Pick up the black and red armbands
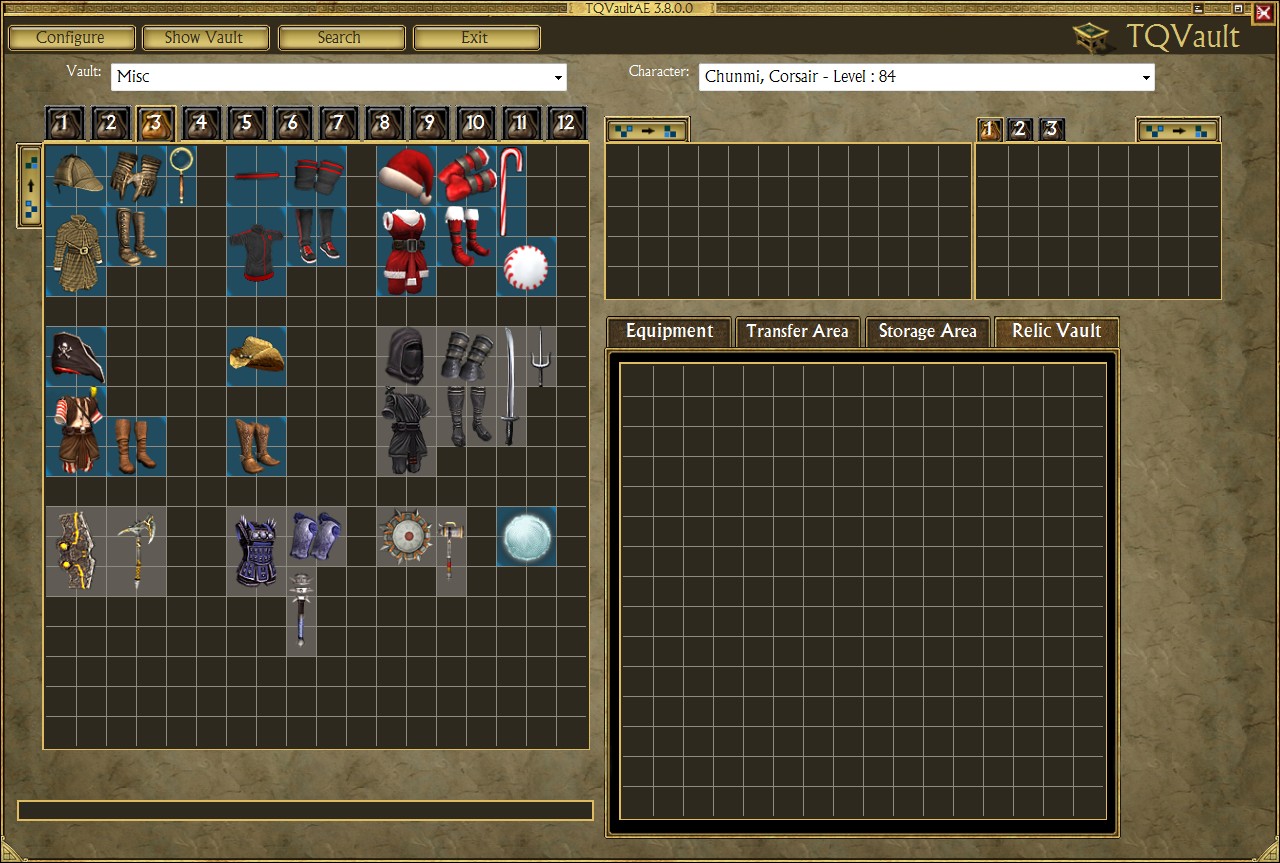1280x863 pixels. (x=316, y=176)
